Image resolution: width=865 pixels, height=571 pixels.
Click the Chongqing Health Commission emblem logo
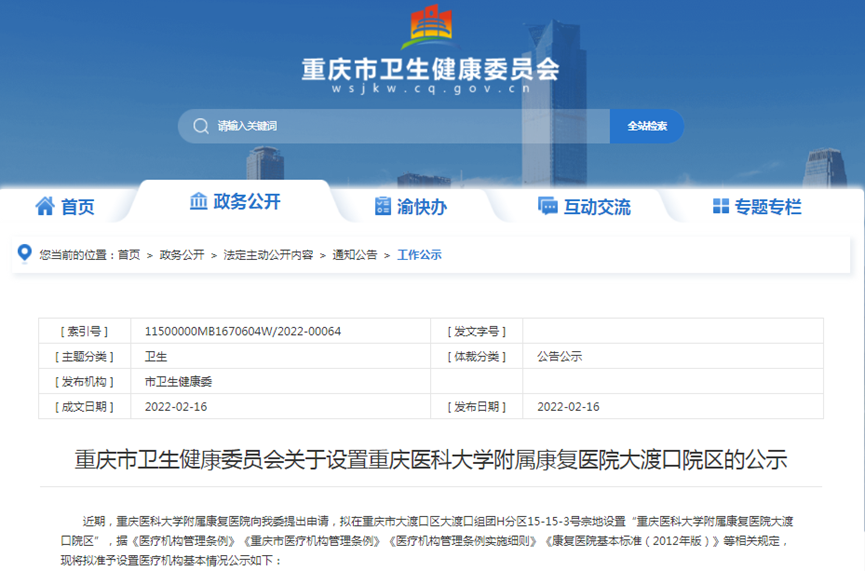[x=430, y=26]
